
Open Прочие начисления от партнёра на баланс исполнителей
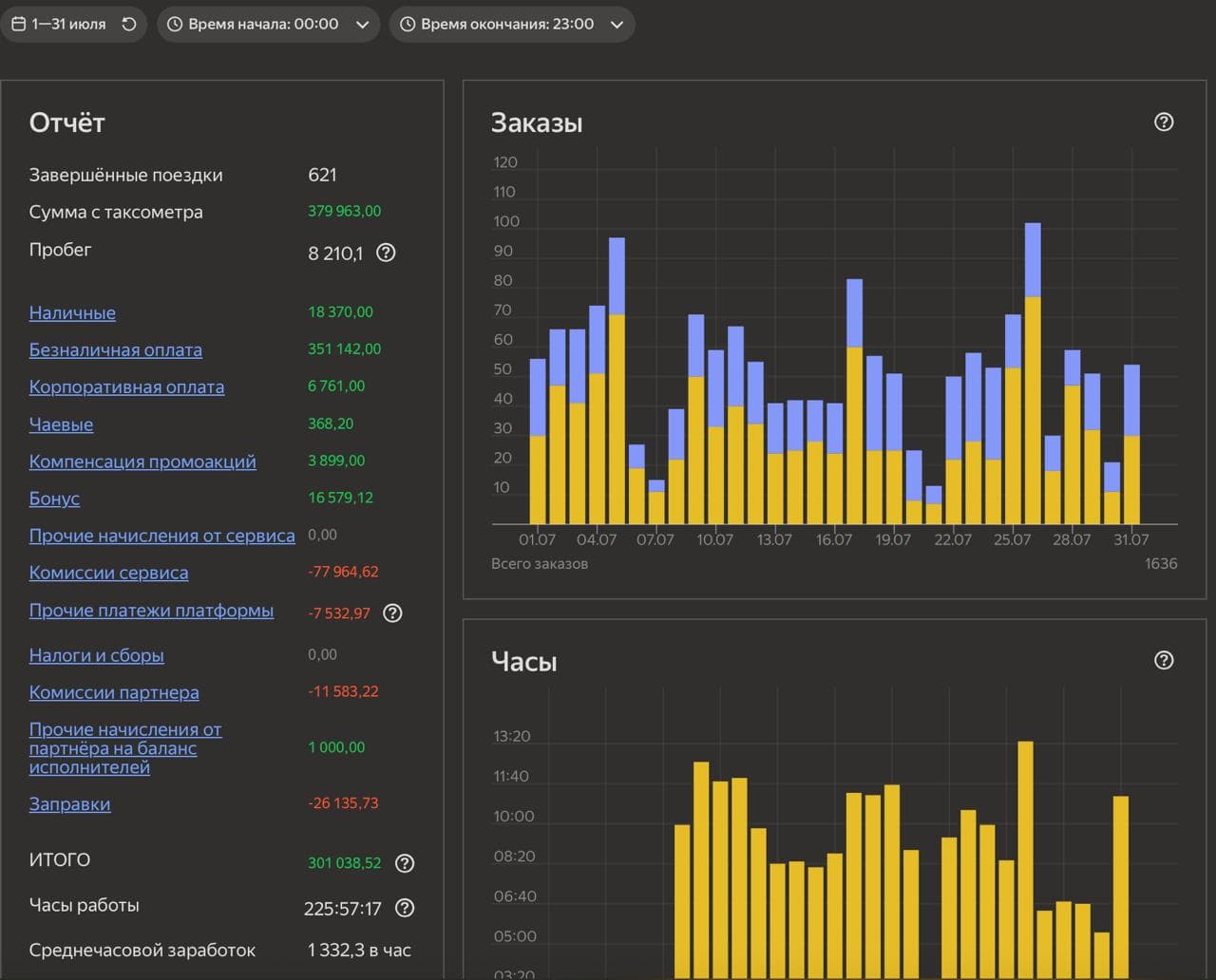[125, 748]
